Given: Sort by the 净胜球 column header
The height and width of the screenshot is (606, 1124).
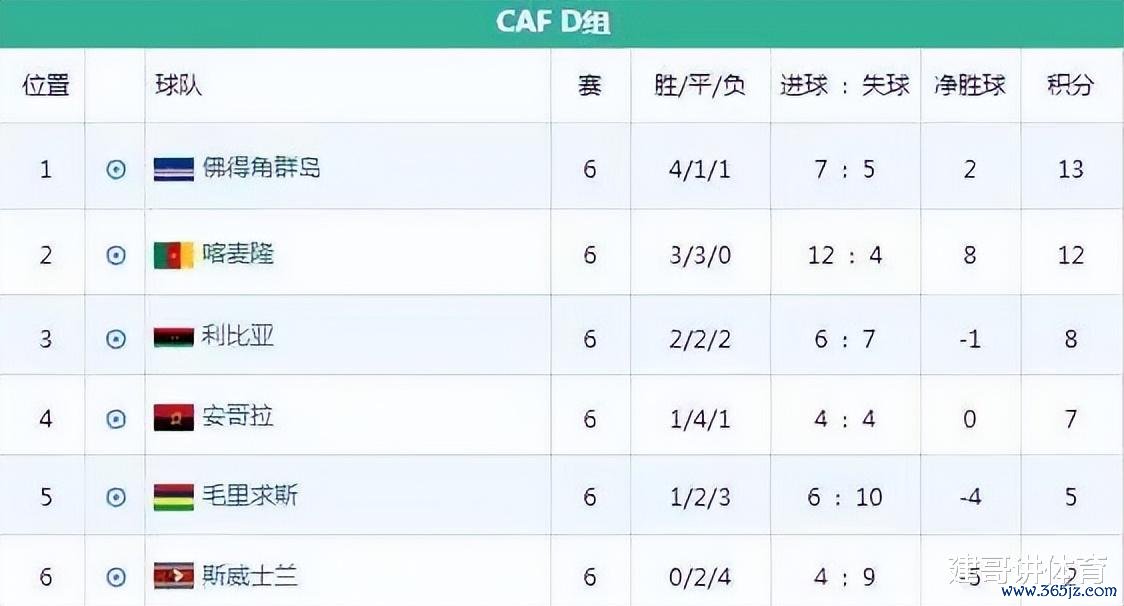Looking at the screenshot, I should coord(969,85).
